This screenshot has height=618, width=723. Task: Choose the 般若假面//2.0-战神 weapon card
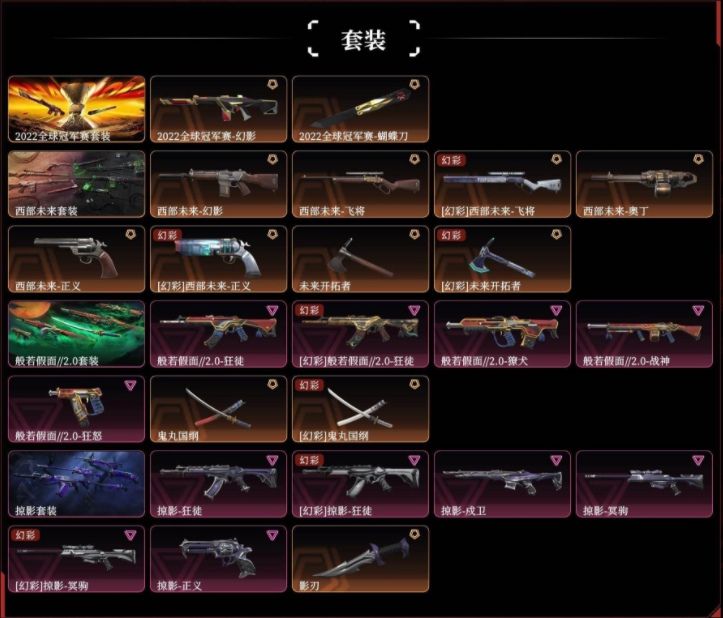645,334
